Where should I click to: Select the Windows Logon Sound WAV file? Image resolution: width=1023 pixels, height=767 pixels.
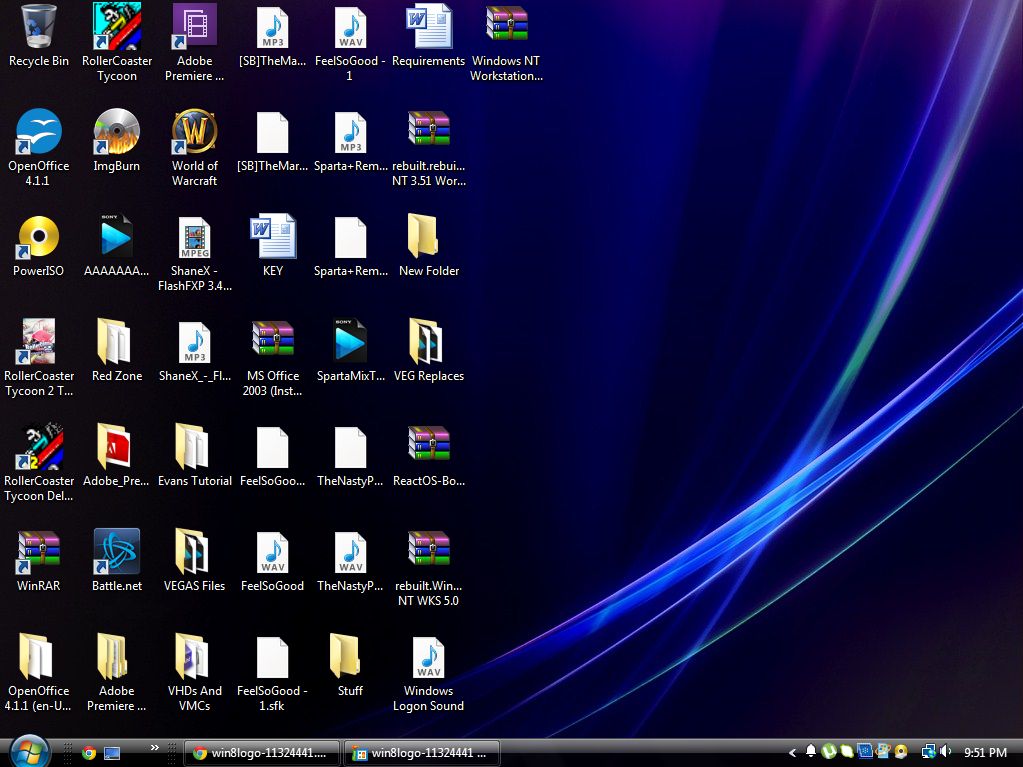(x=428, y=658)
